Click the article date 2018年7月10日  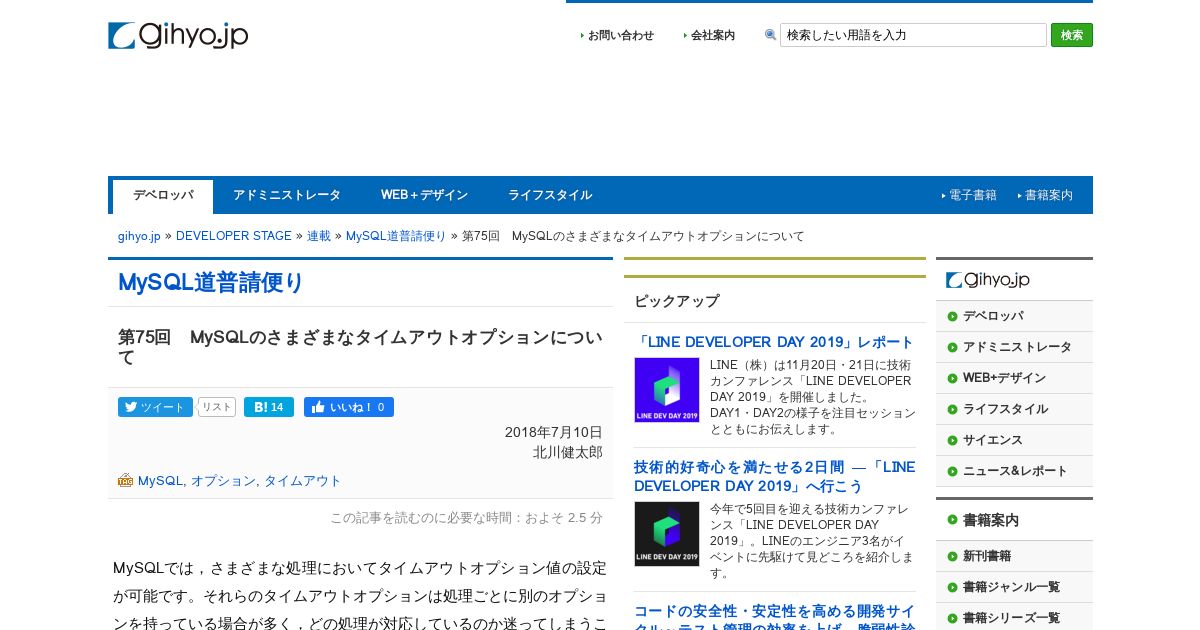(554, 432)
